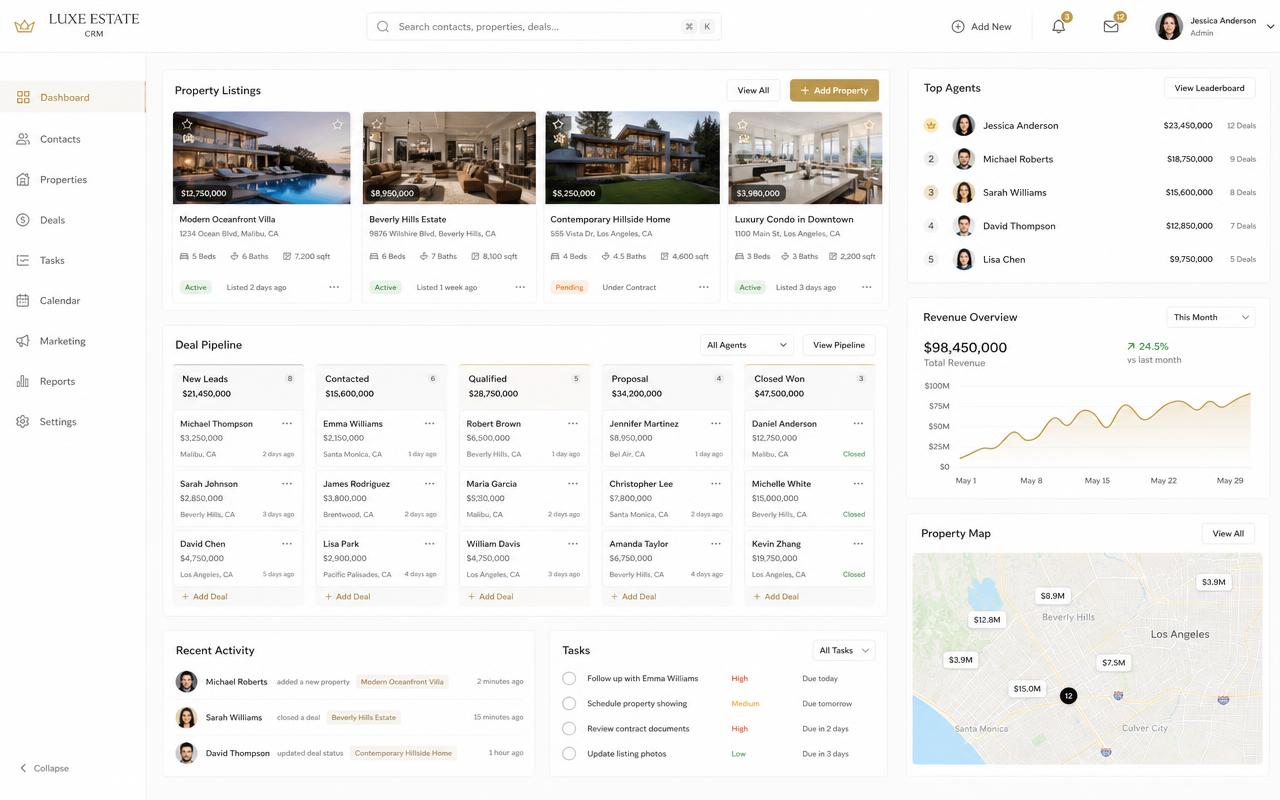Open the options dots for the Robert Brown deal
The width and height of the screenshot is (1280, 800).
tap(573, 424)
